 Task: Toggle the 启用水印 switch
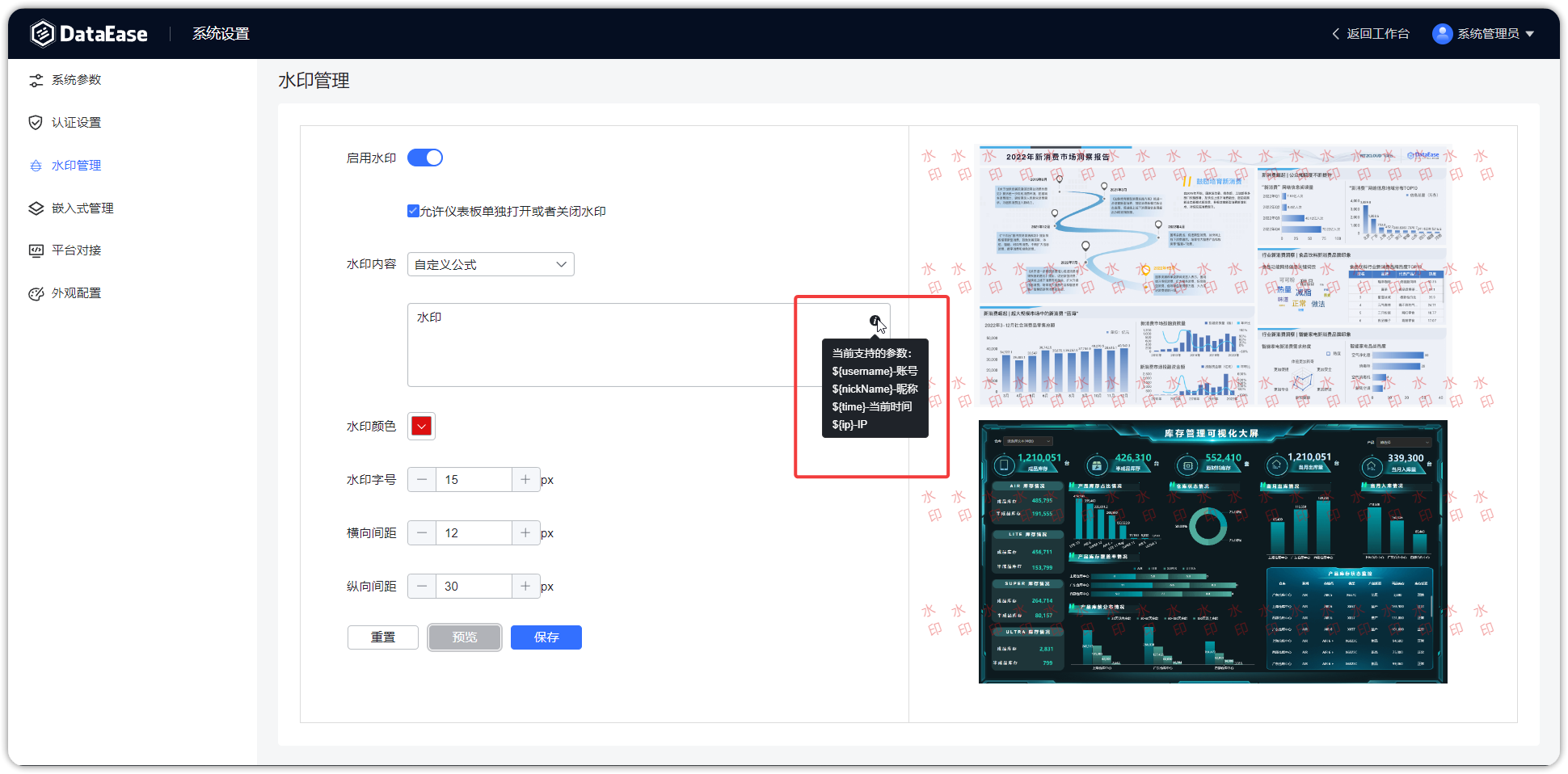point(425,158)
